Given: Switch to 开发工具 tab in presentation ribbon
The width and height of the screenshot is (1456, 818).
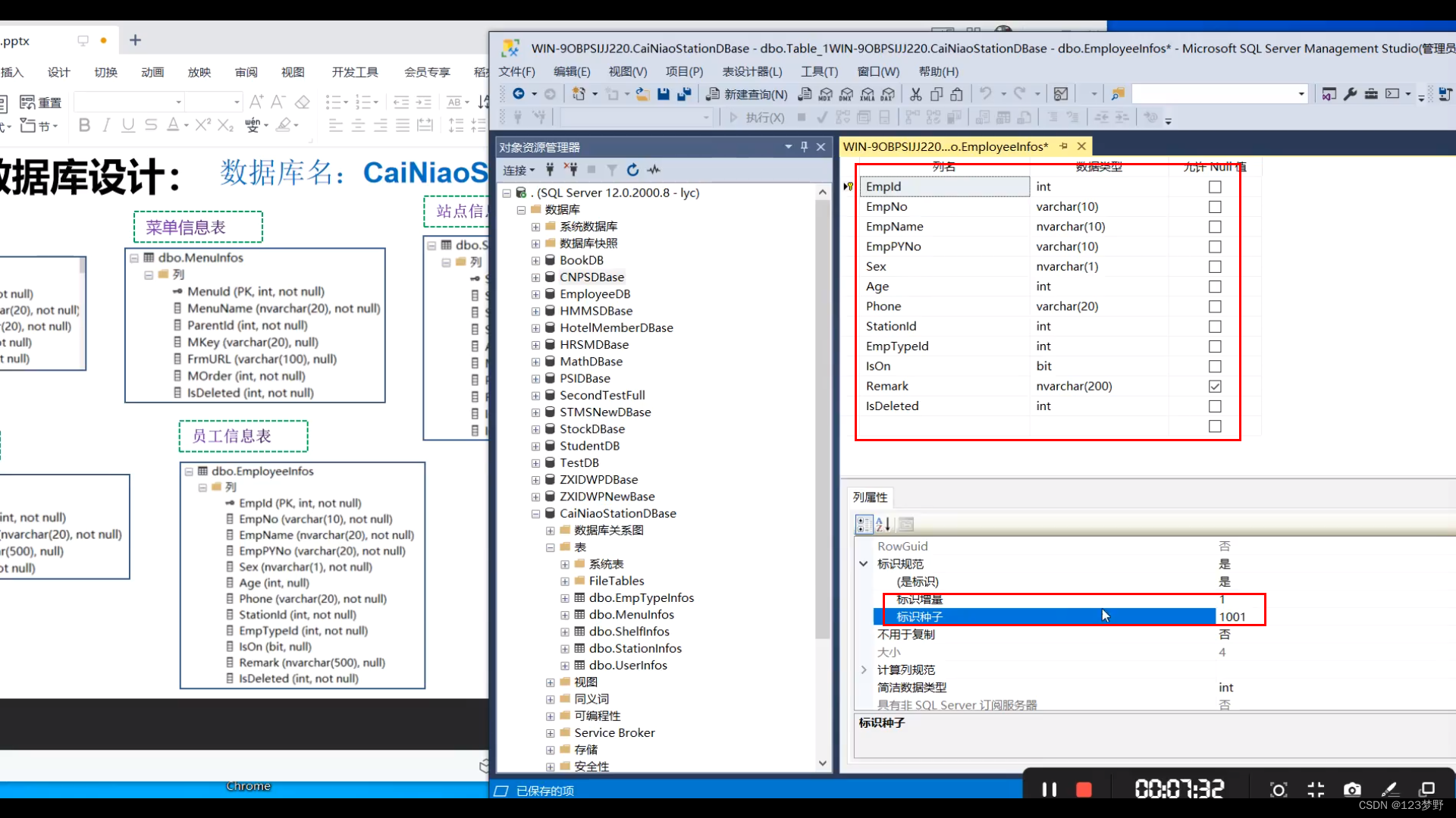Looking at the screenshot, I should [355, 72].
